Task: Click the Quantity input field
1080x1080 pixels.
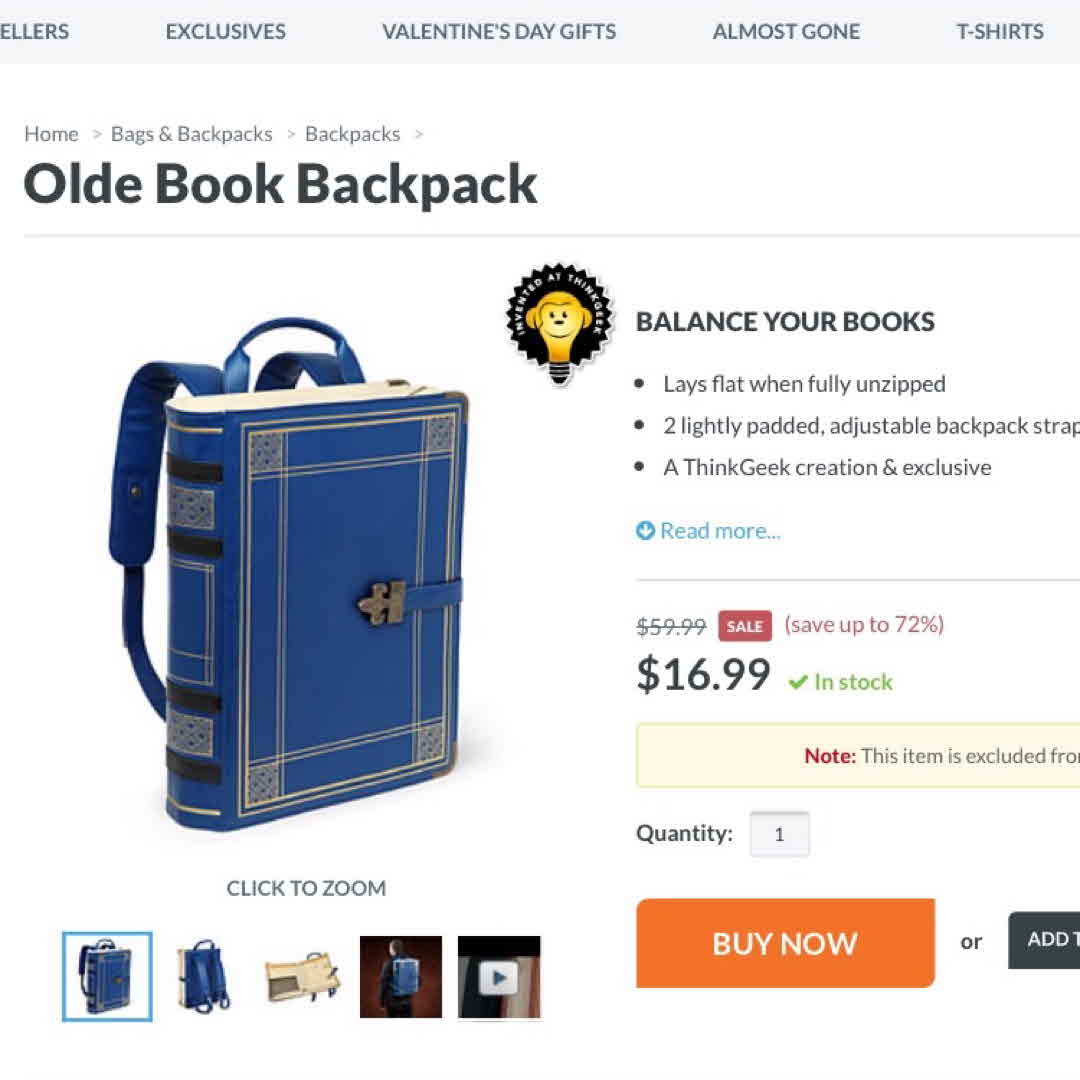Action: click(779, 834)
